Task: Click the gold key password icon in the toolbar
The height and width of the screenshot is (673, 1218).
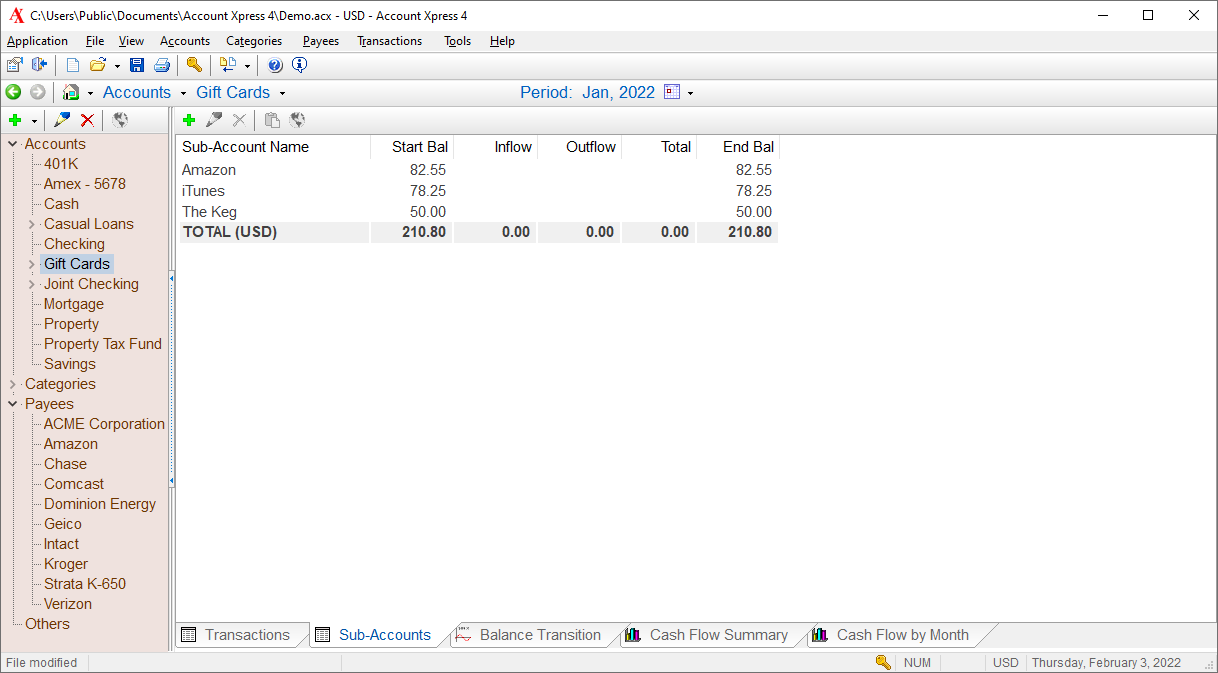Action: pos(194,66)
